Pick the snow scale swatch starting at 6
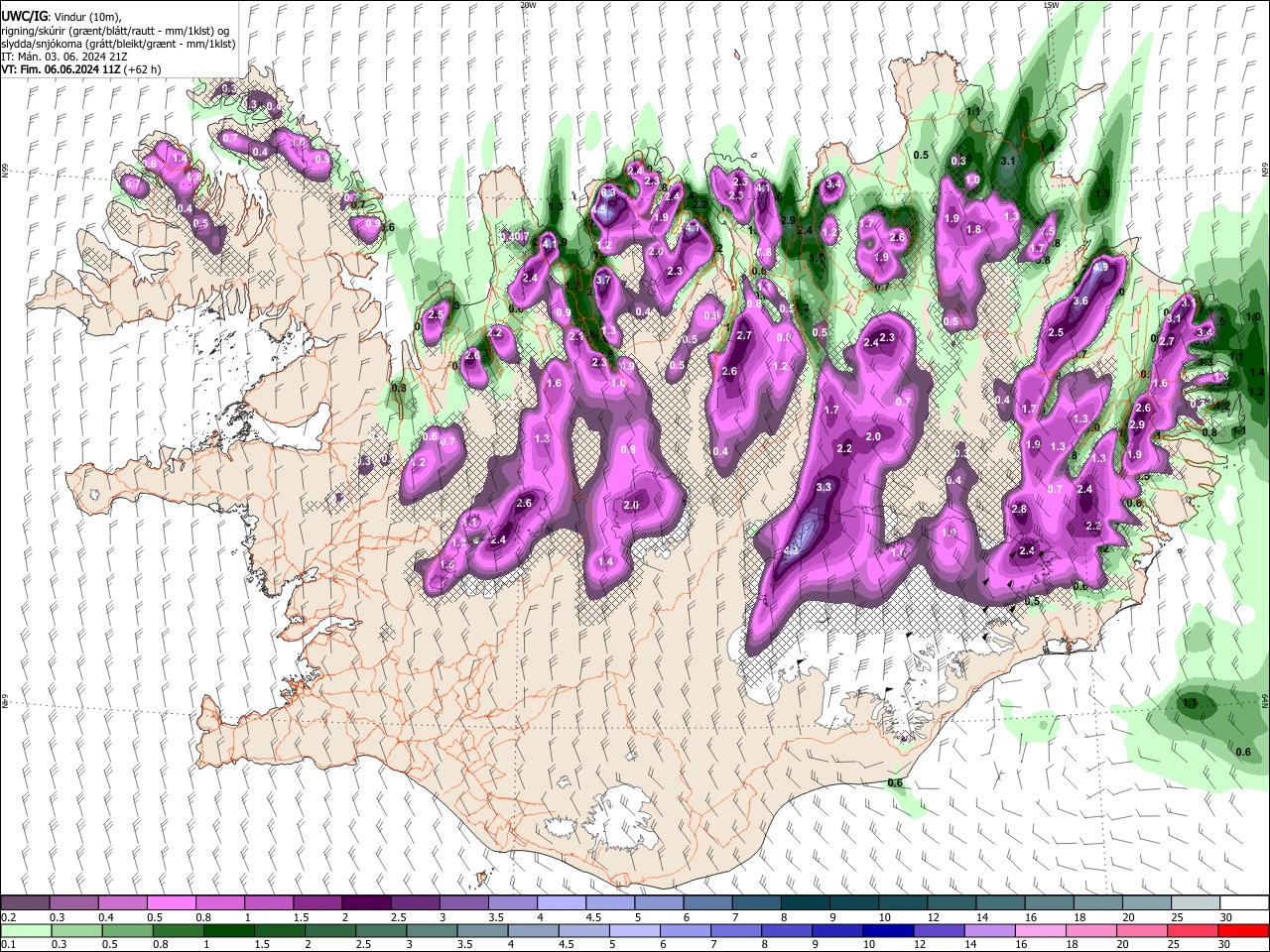Viewport: 1270px width, 952px height. click(707, 903)
